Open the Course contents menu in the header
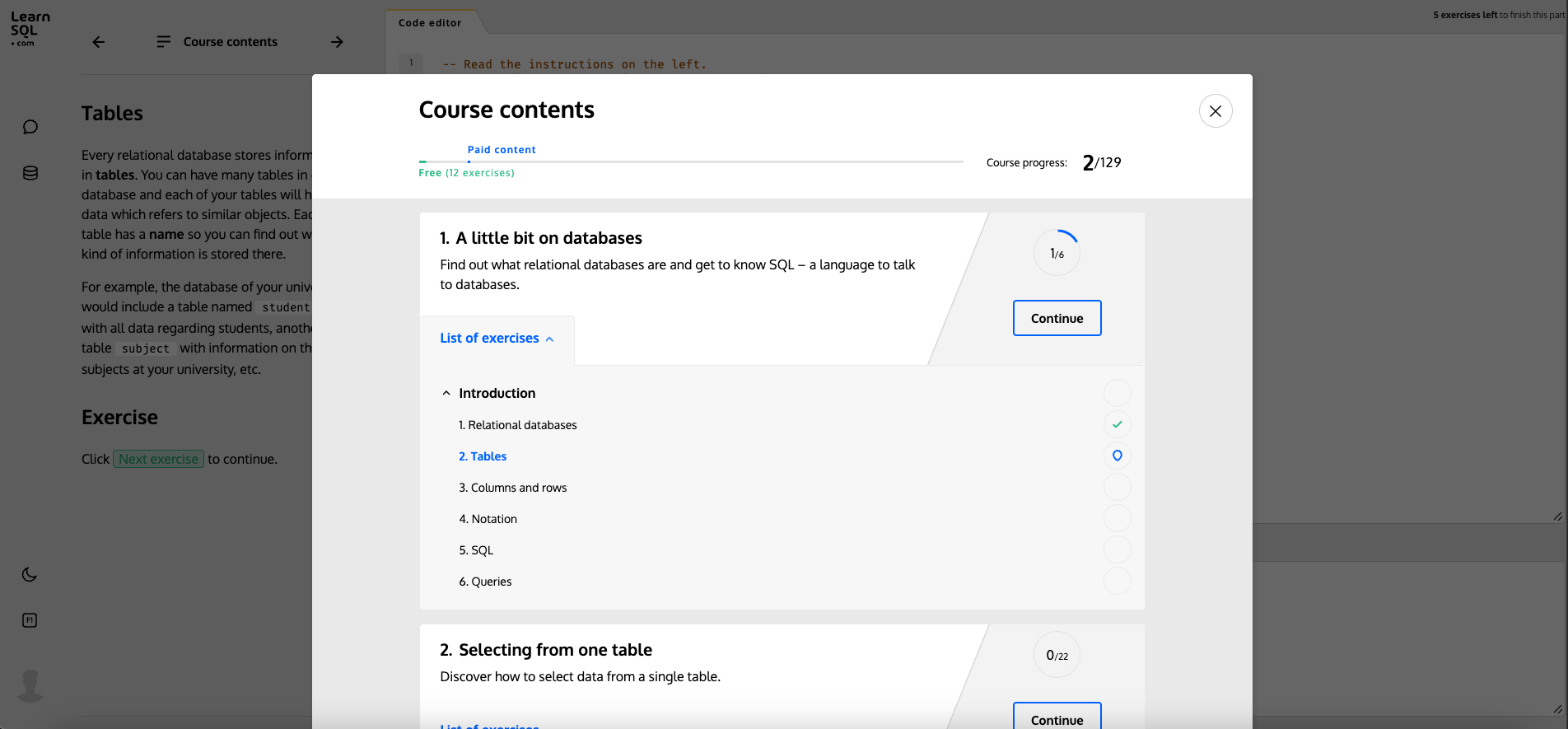The width and height of the screenshot is (1568, 729). click(217, 42)
